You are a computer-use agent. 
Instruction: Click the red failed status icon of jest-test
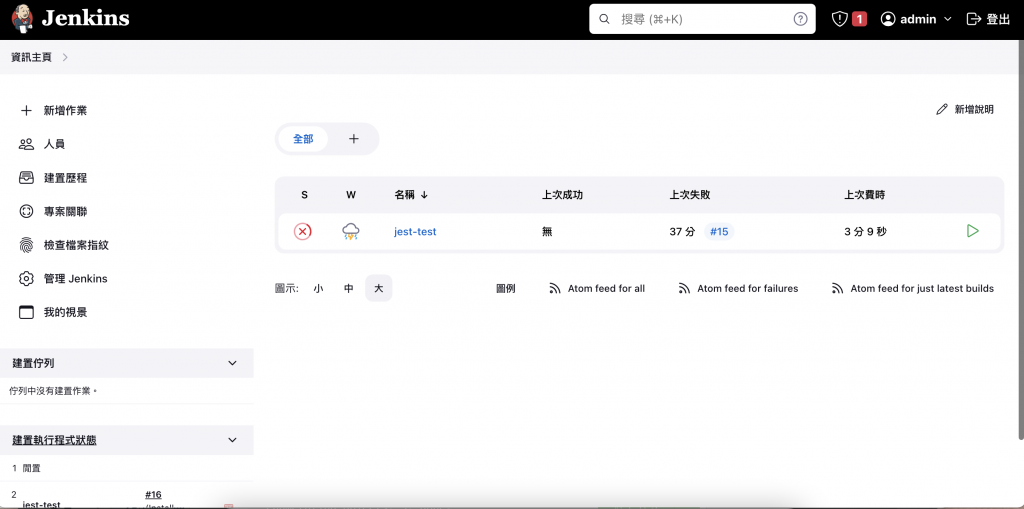tap(302, 231)
